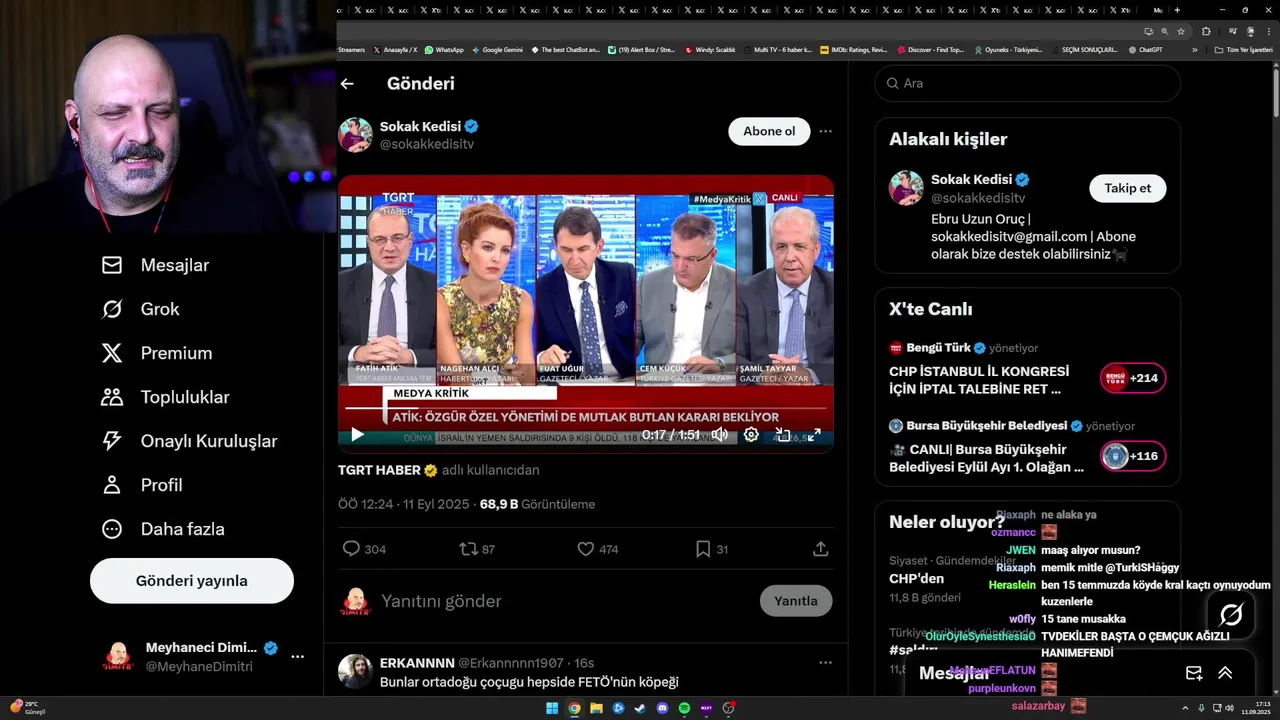Open the ChatGPT bookmark
Image resolution: width=1280 pixels, height=720 pixels.
pyautogui.click(x=1145, y=49)
